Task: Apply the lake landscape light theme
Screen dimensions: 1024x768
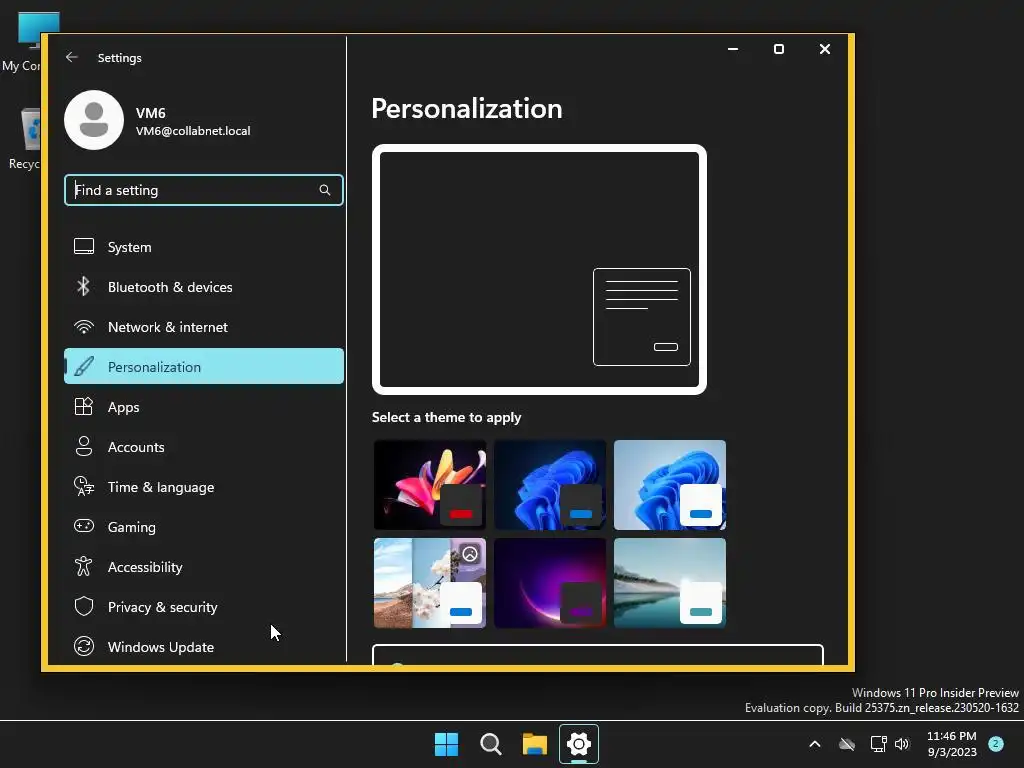Action: point(670,583)
